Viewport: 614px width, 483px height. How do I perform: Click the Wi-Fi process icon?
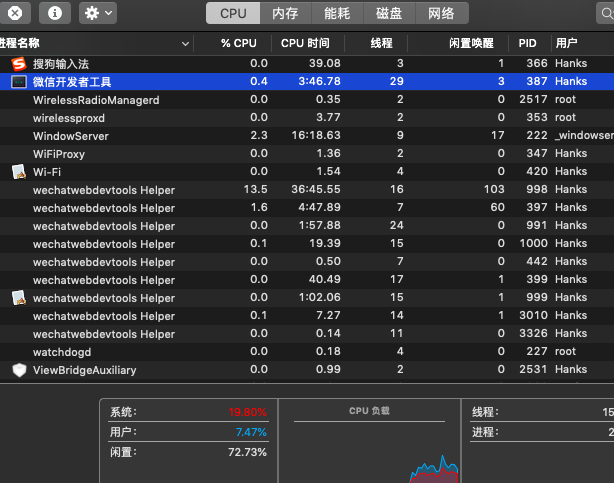click(x=18, y=171)
